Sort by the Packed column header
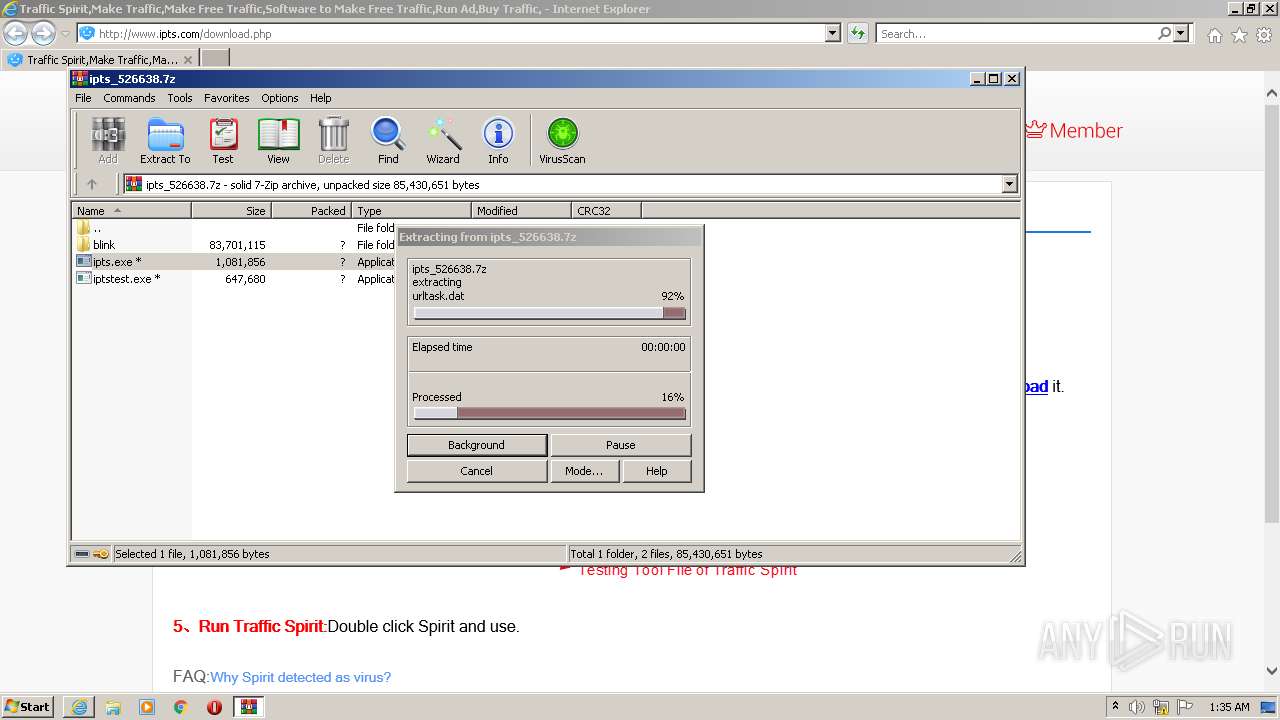 click(311, 211)
